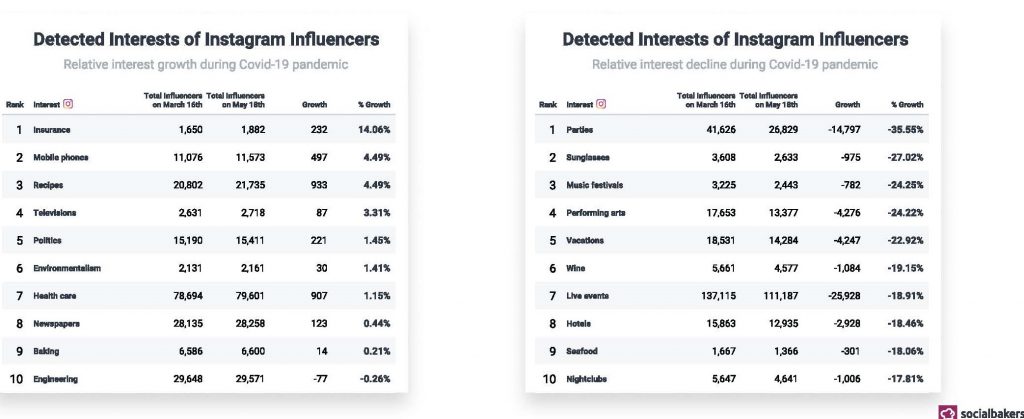
Task: Click the 14.06% growth value for Insurance
Action: (374, 130)
